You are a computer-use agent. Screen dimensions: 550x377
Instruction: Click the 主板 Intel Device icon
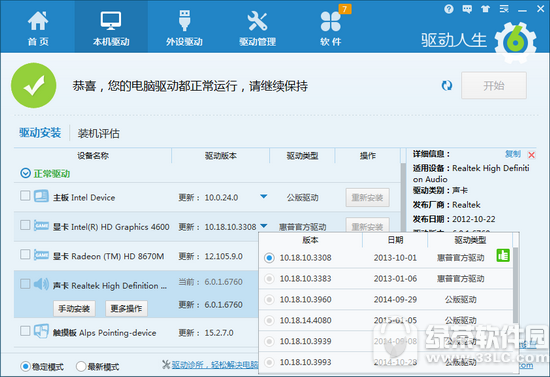[41, 196]
